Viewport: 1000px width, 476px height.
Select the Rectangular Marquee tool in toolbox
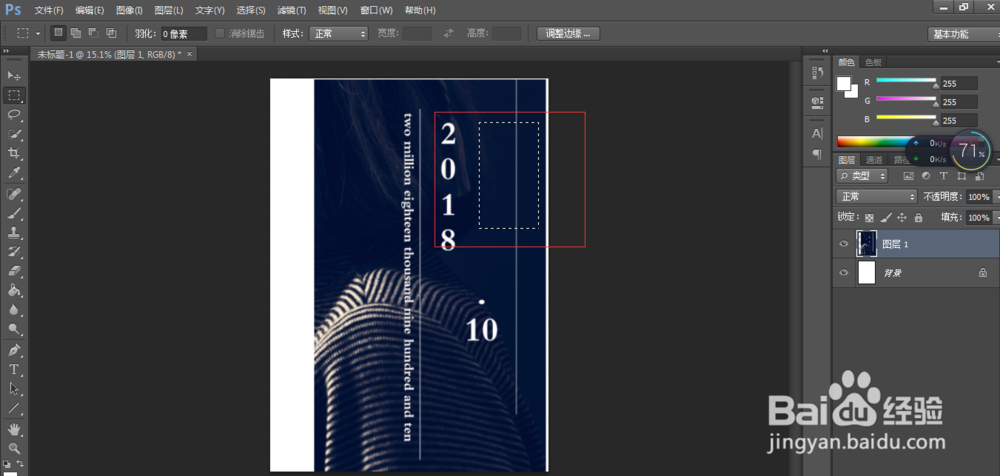click(x=14, y=95)
